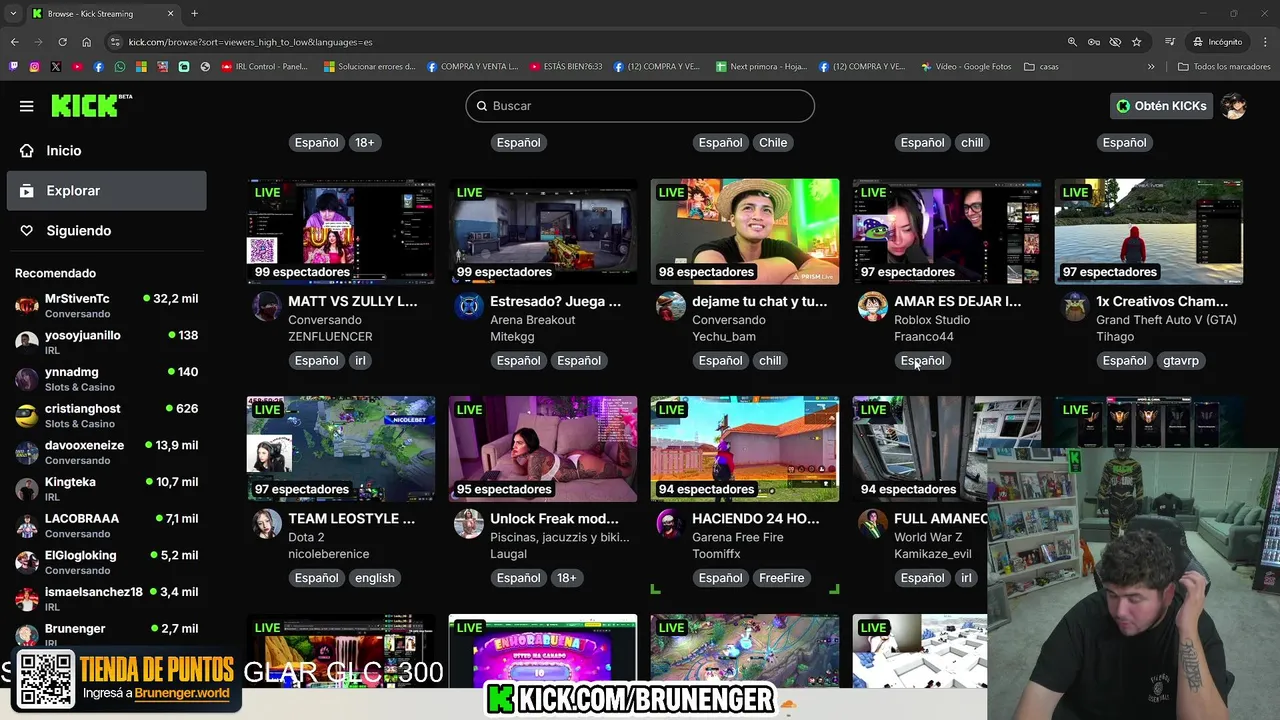Bookmark this page with the star icon

click(1137, 42)
